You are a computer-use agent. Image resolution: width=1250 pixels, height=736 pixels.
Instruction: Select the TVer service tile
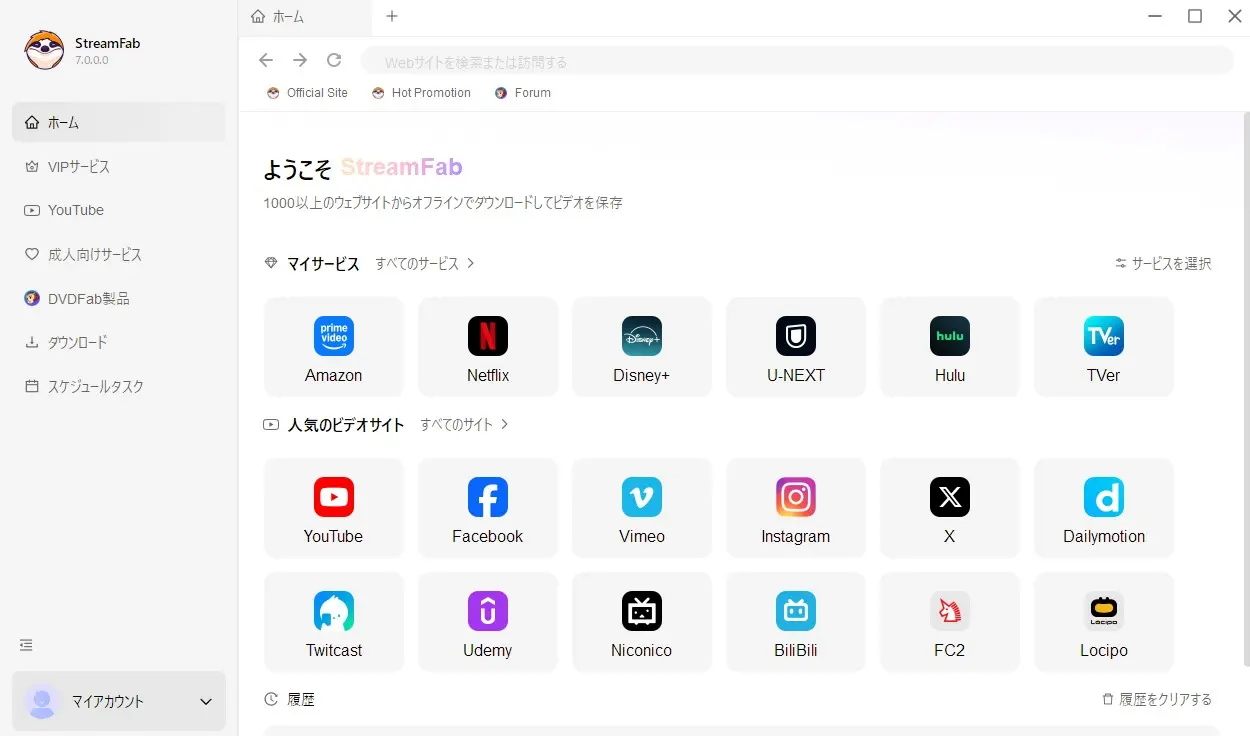[x=1103, y=346]
